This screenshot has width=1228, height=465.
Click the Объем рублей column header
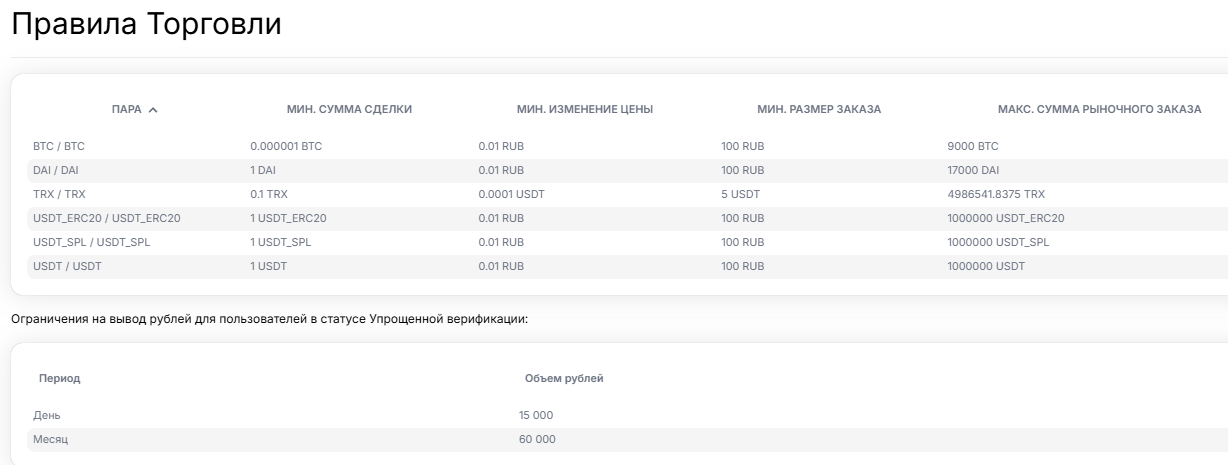(563, 378)
